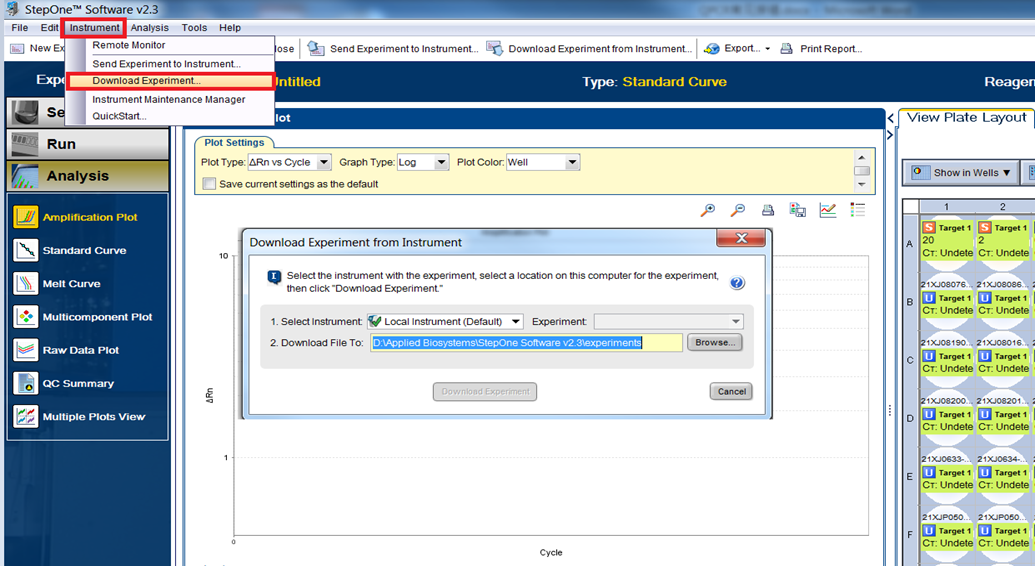Open the Help menu

[230, 28]
